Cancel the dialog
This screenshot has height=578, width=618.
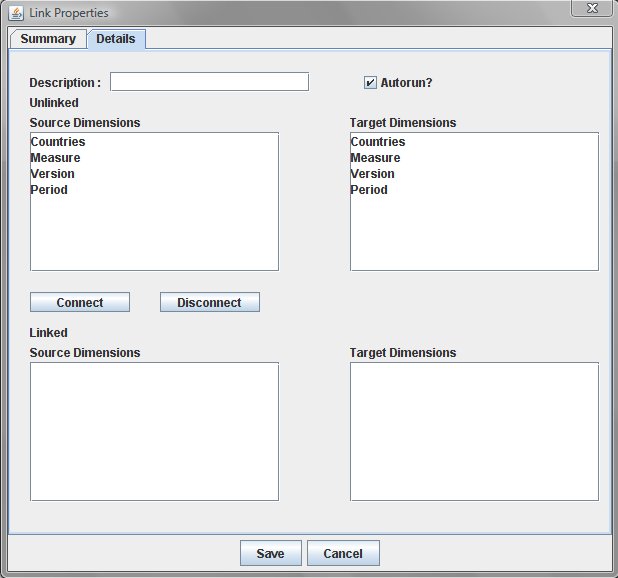click(343, 554)
